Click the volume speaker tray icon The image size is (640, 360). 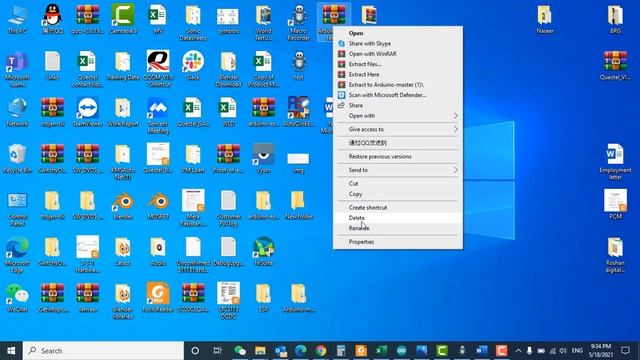pos(563,351)
